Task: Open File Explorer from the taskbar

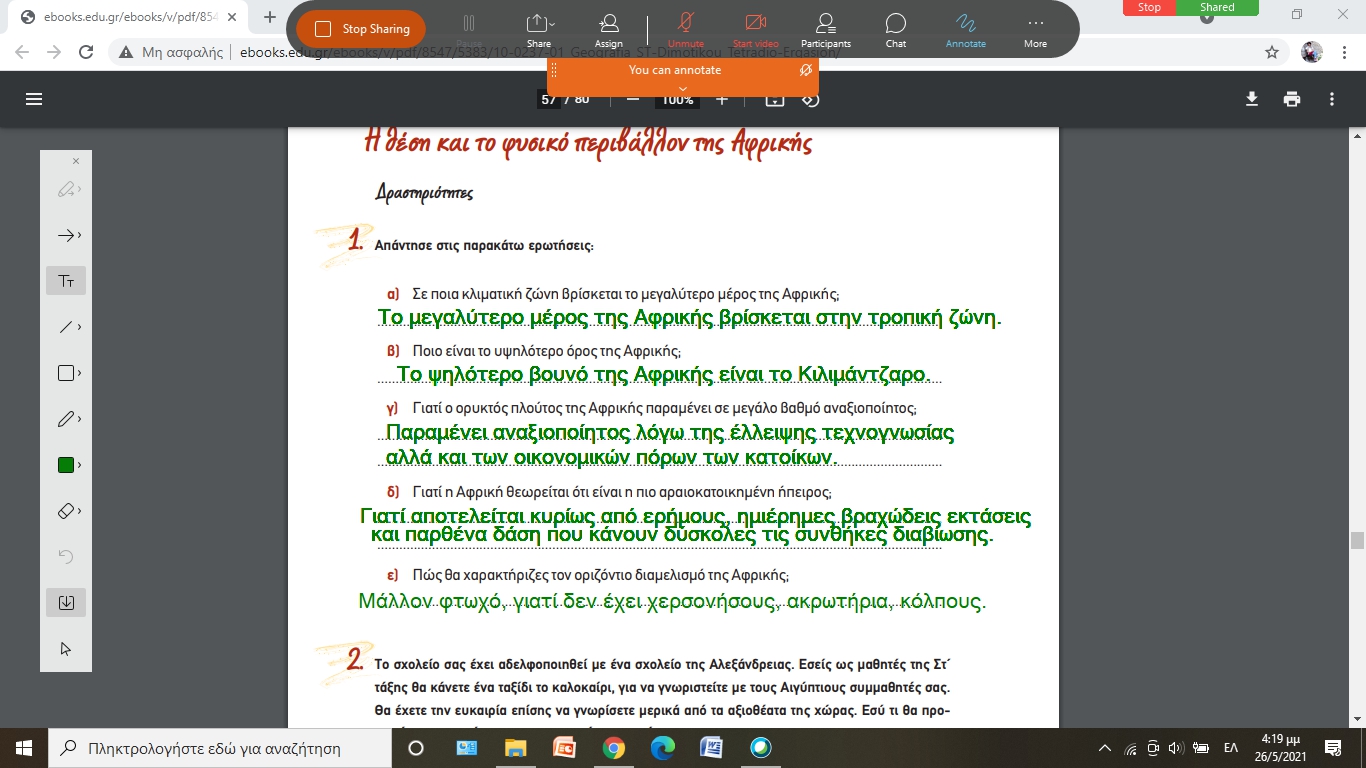Action: [x=515, y=748]
